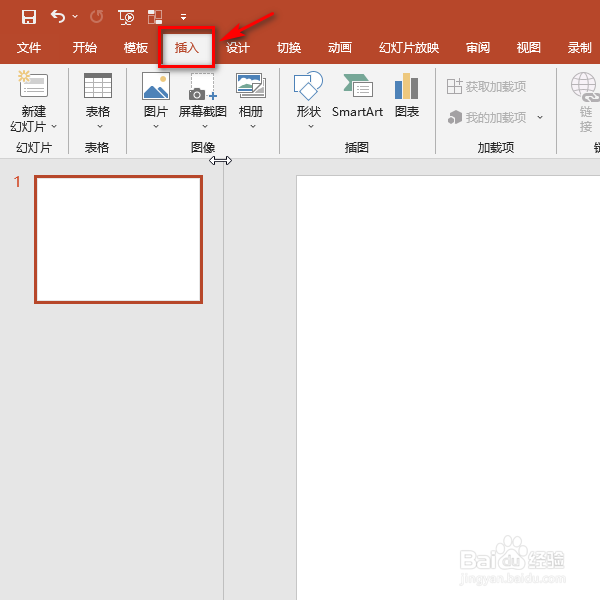This screenshot has height=600, width=600.
Task: Click the 屏幕截图 screenshot icon
Action: pyautogui.click(x=203, y=86)
